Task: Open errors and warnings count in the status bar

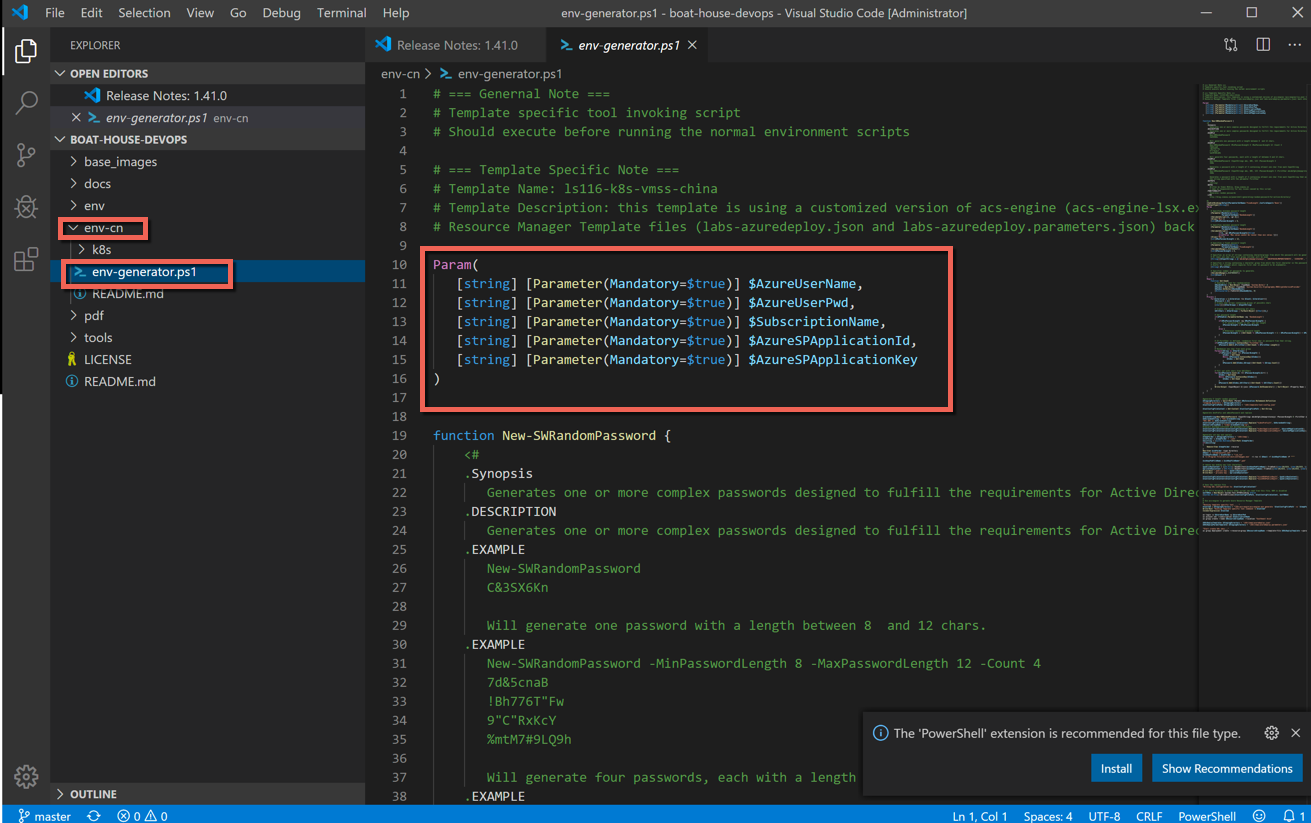Action: 142,815
